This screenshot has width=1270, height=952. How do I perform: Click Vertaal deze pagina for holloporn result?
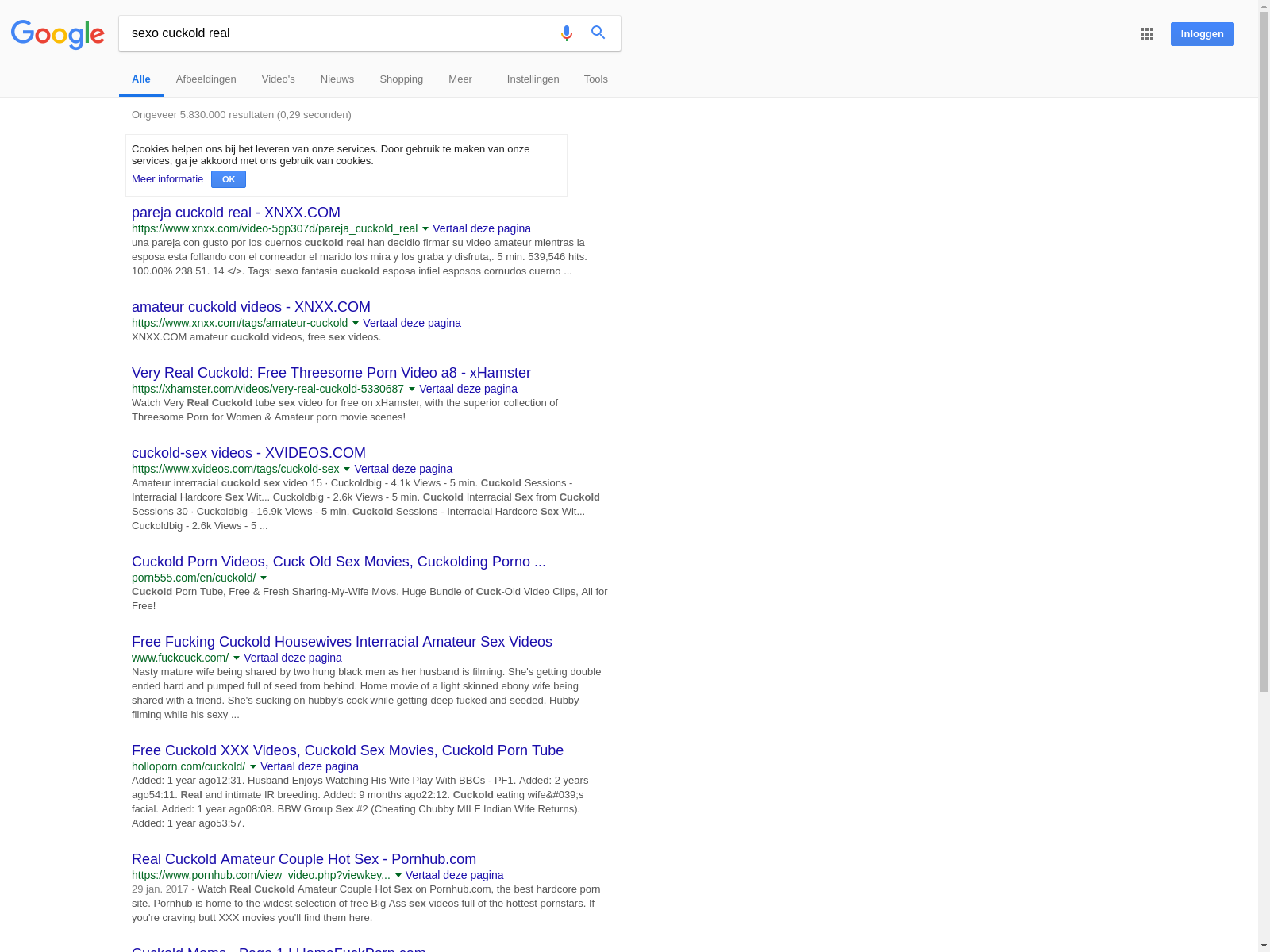click(310, 766)
